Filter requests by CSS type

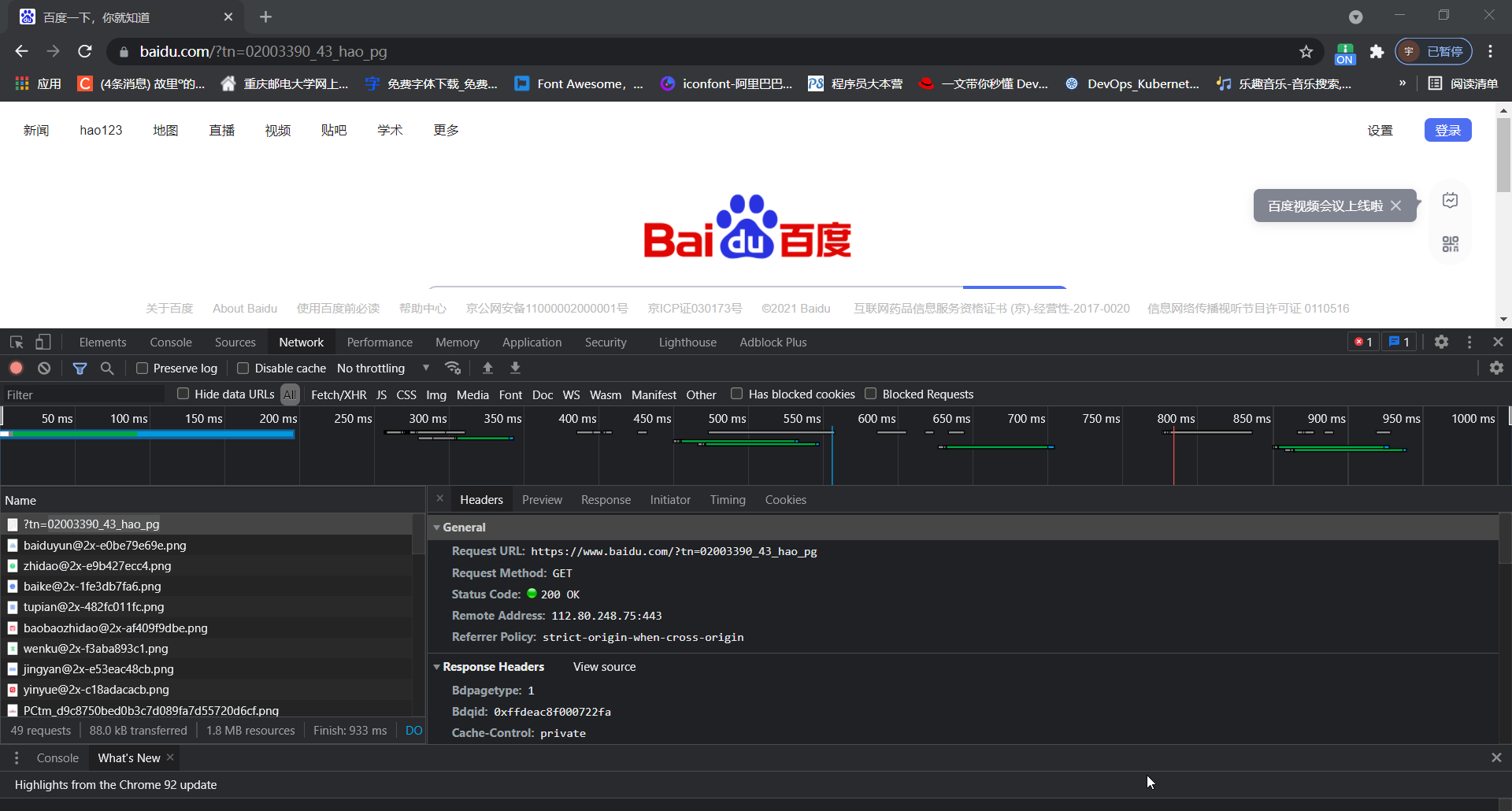(406, 394)
